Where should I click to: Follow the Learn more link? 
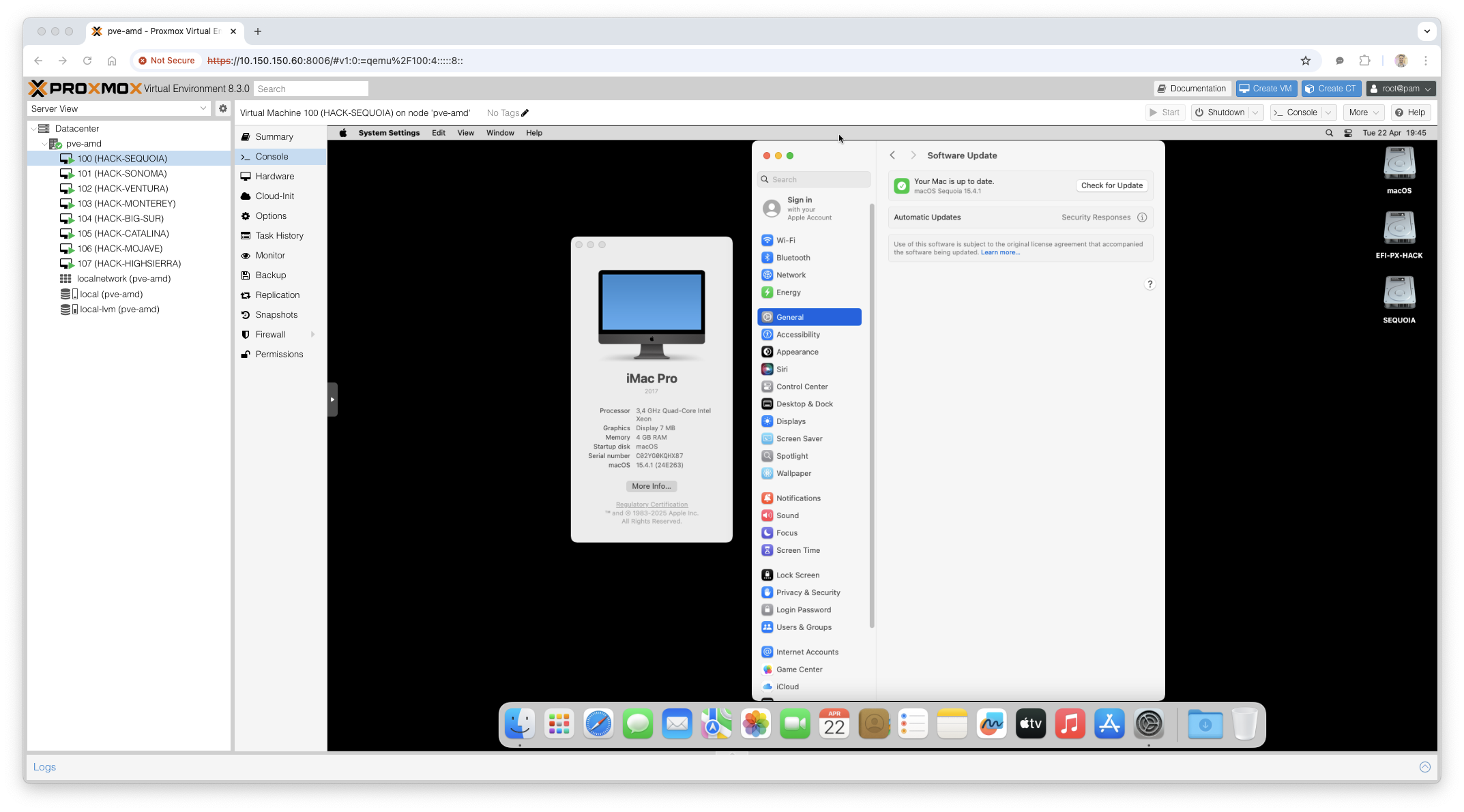click(1000, 253)
